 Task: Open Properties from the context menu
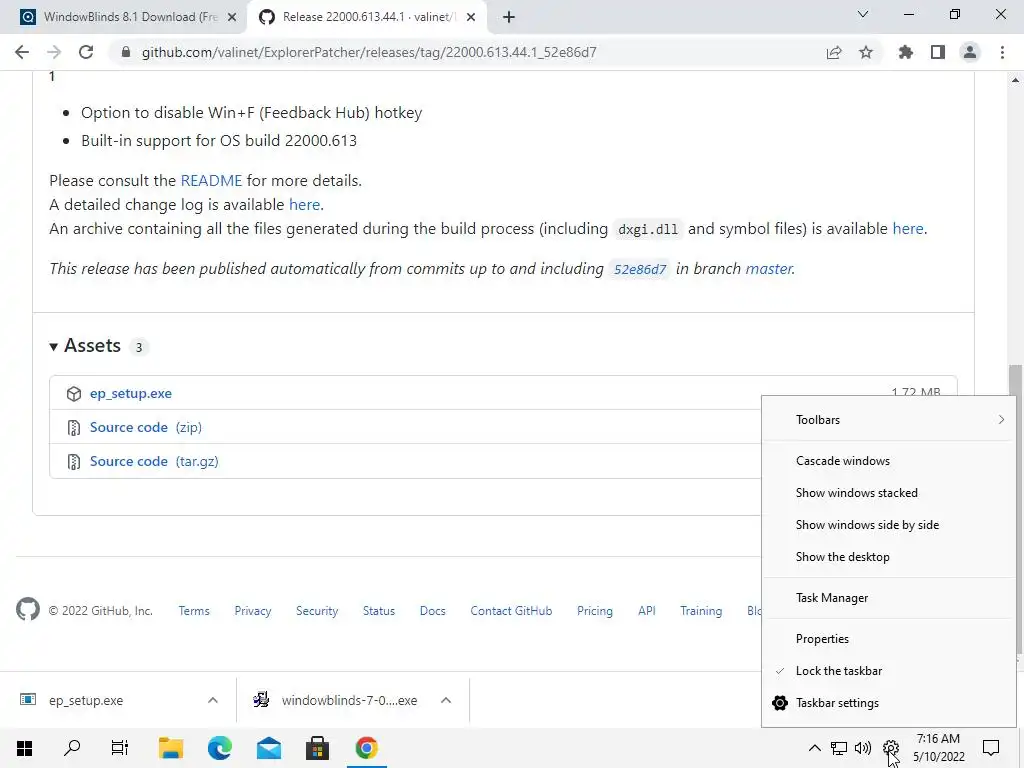(889, 639)
